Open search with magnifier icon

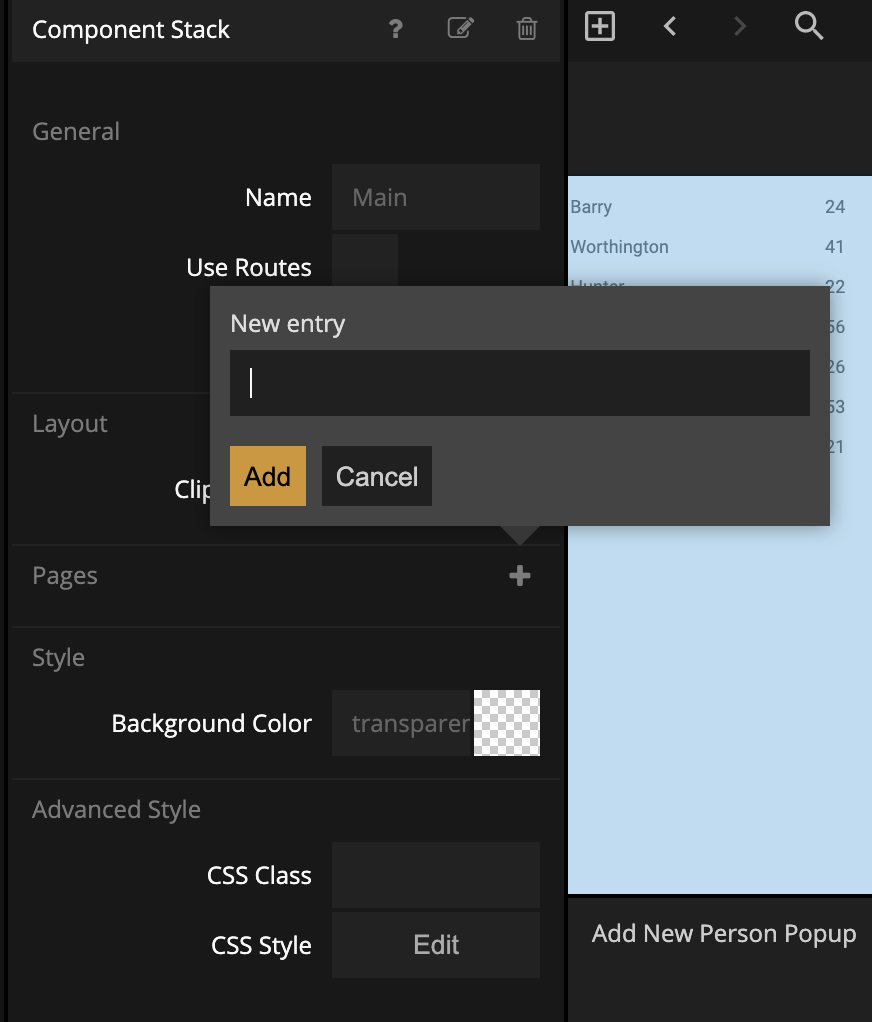tap(809, 27)
